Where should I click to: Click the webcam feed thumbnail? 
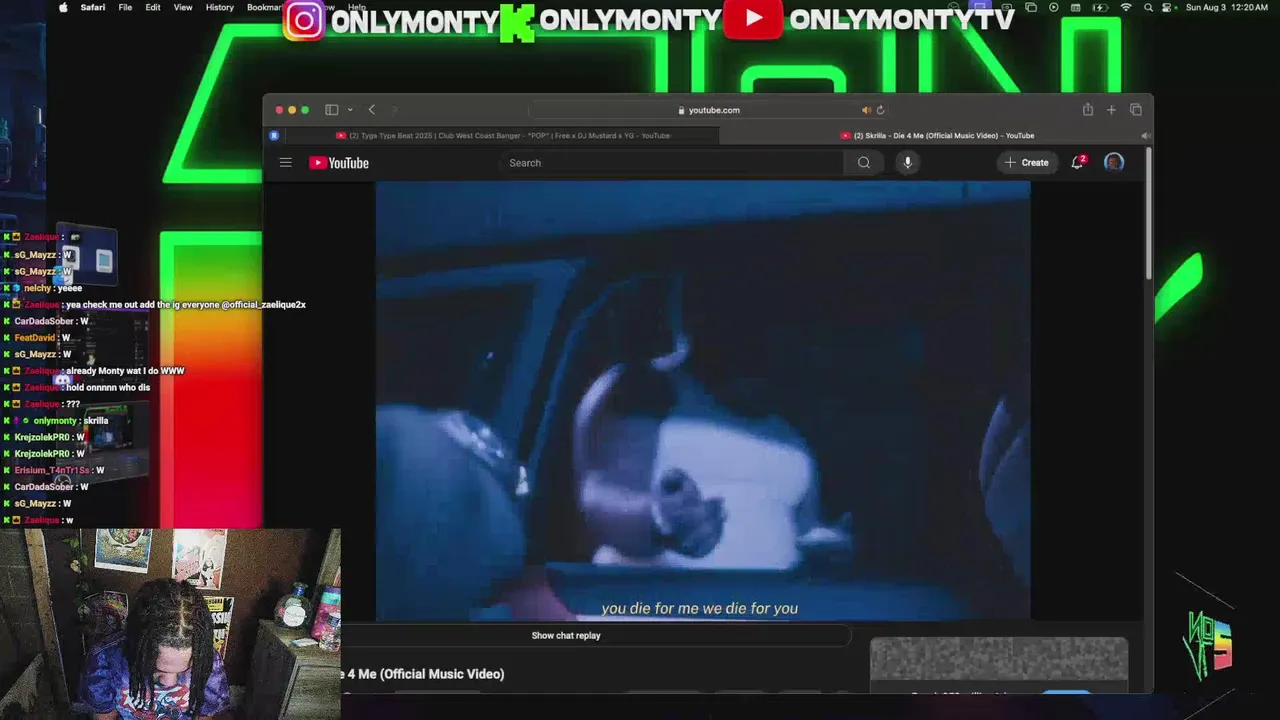[170, 624]
